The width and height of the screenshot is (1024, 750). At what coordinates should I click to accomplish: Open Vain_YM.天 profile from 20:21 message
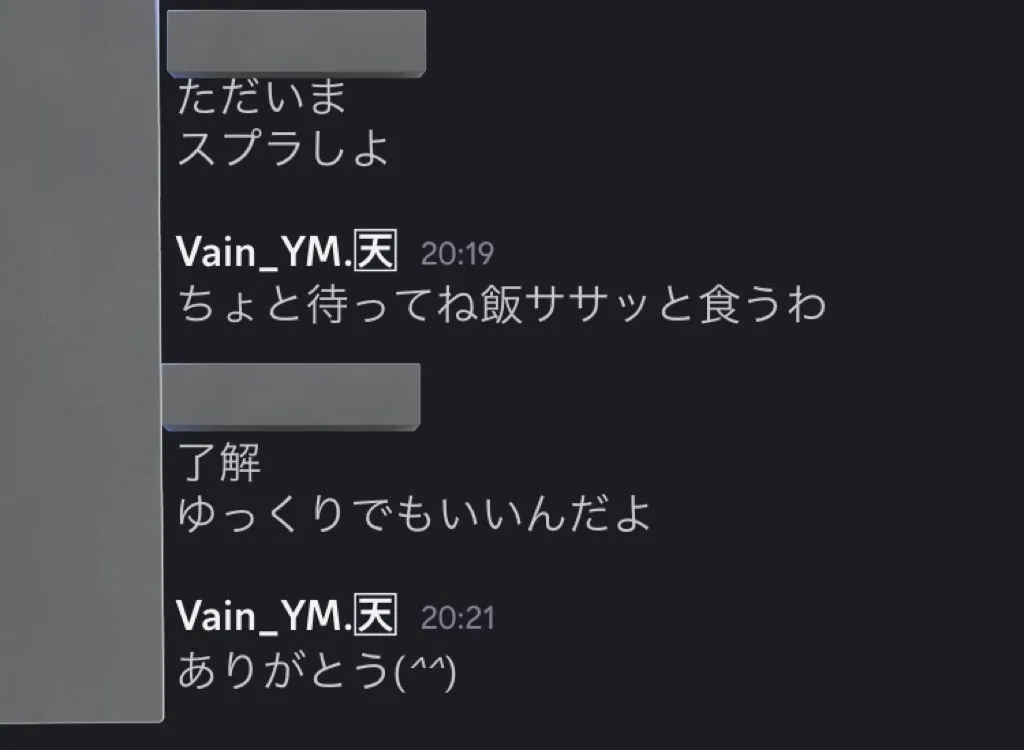click(287, 616)
